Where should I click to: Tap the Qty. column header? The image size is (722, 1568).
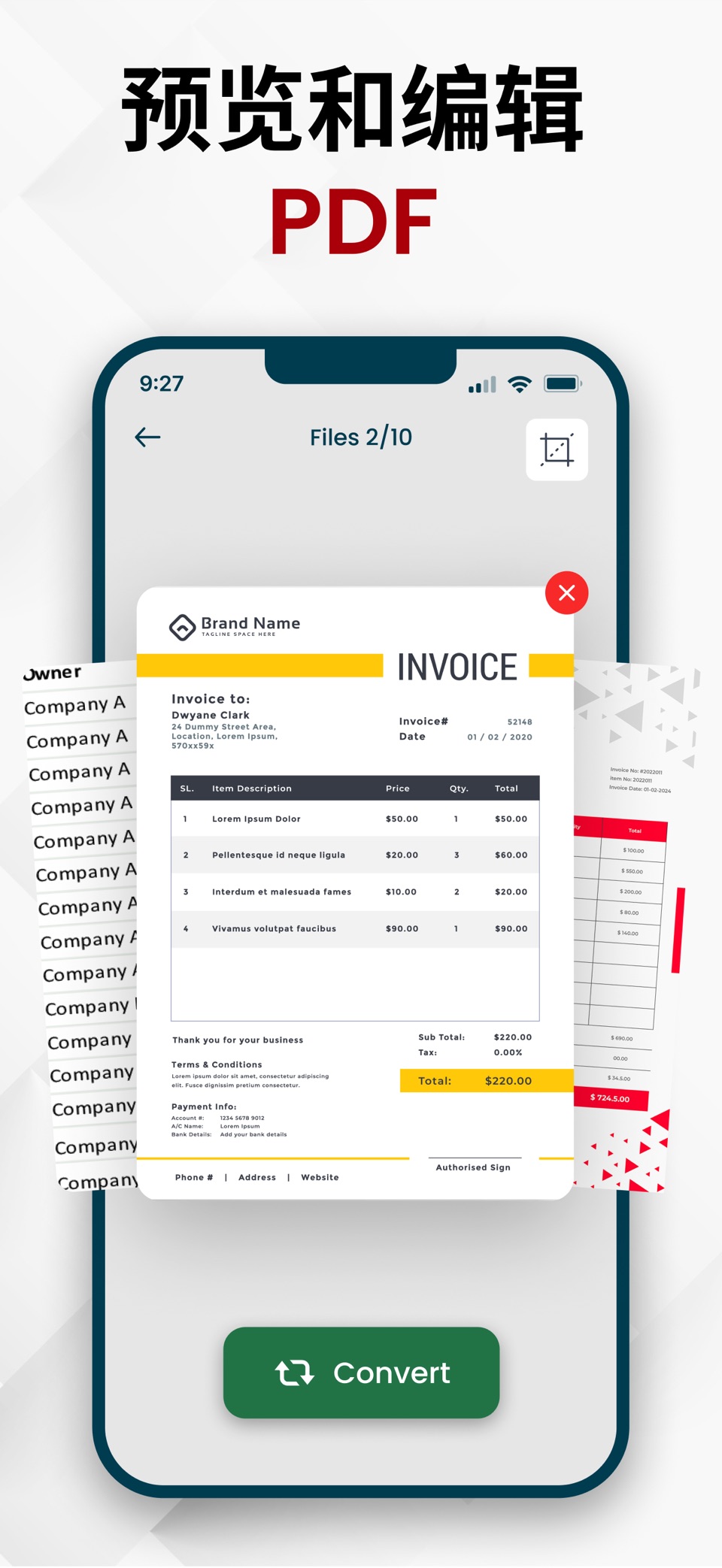tap(459, 789)
